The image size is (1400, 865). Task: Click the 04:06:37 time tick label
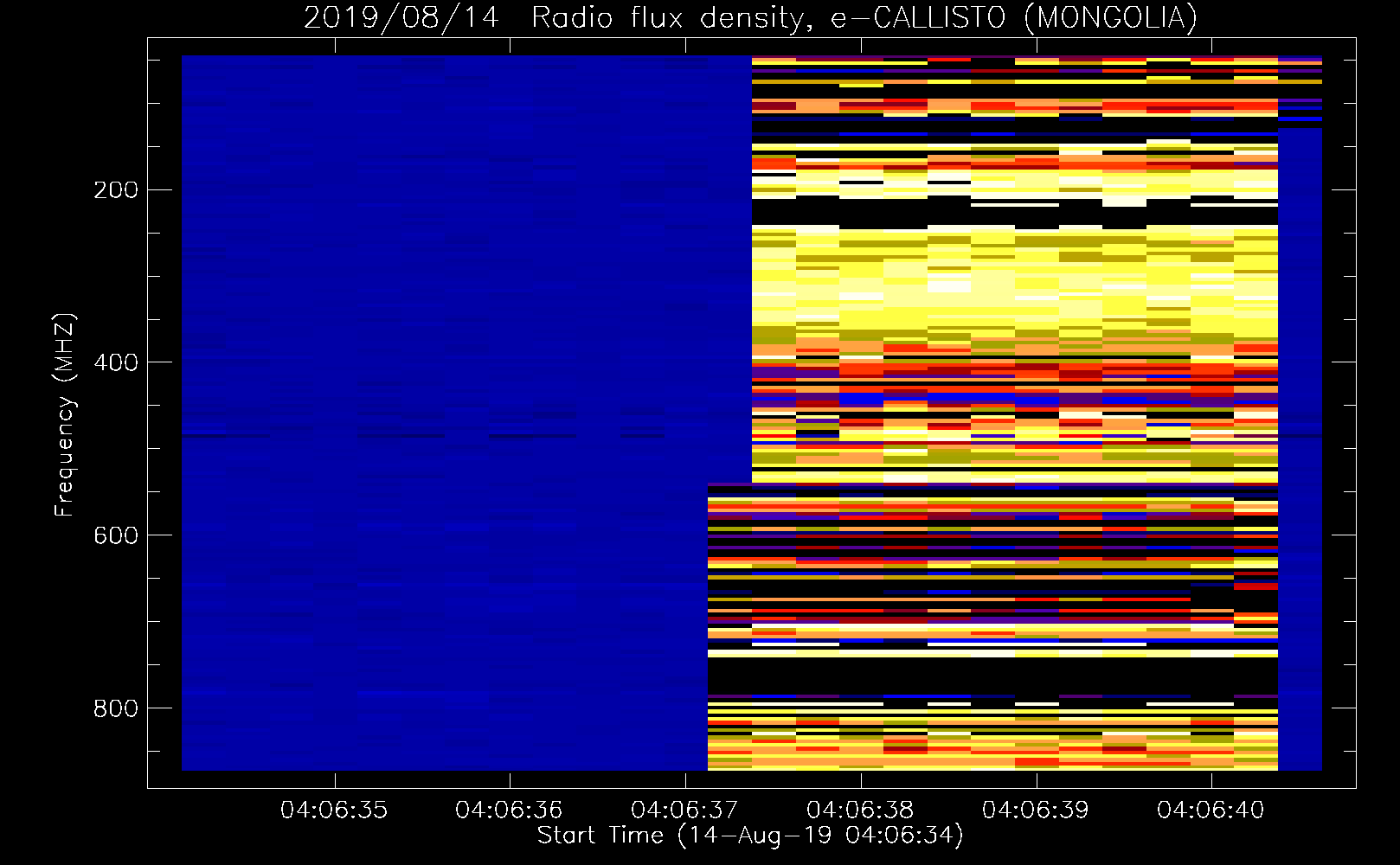[684, 811]
